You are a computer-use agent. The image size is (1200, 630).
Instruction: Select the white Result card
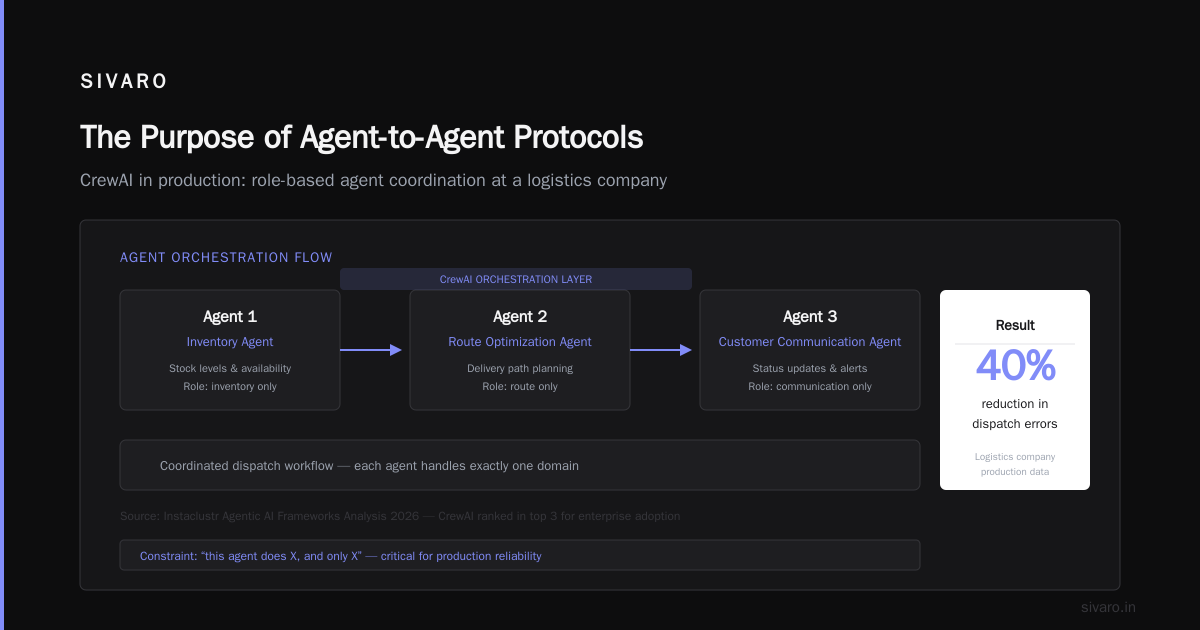coord(1015,390)
